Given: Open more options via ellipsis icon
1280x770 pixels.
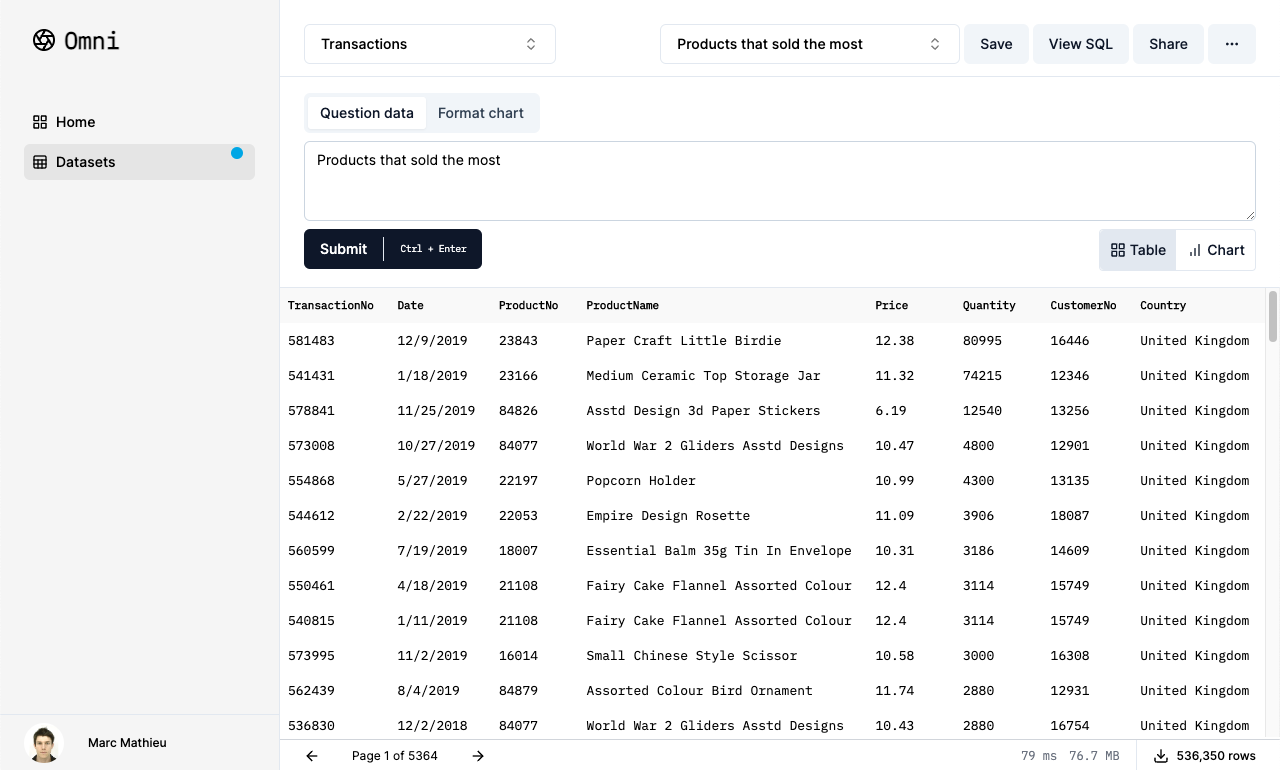Looking at the screenshot, I should [1231, 44].
